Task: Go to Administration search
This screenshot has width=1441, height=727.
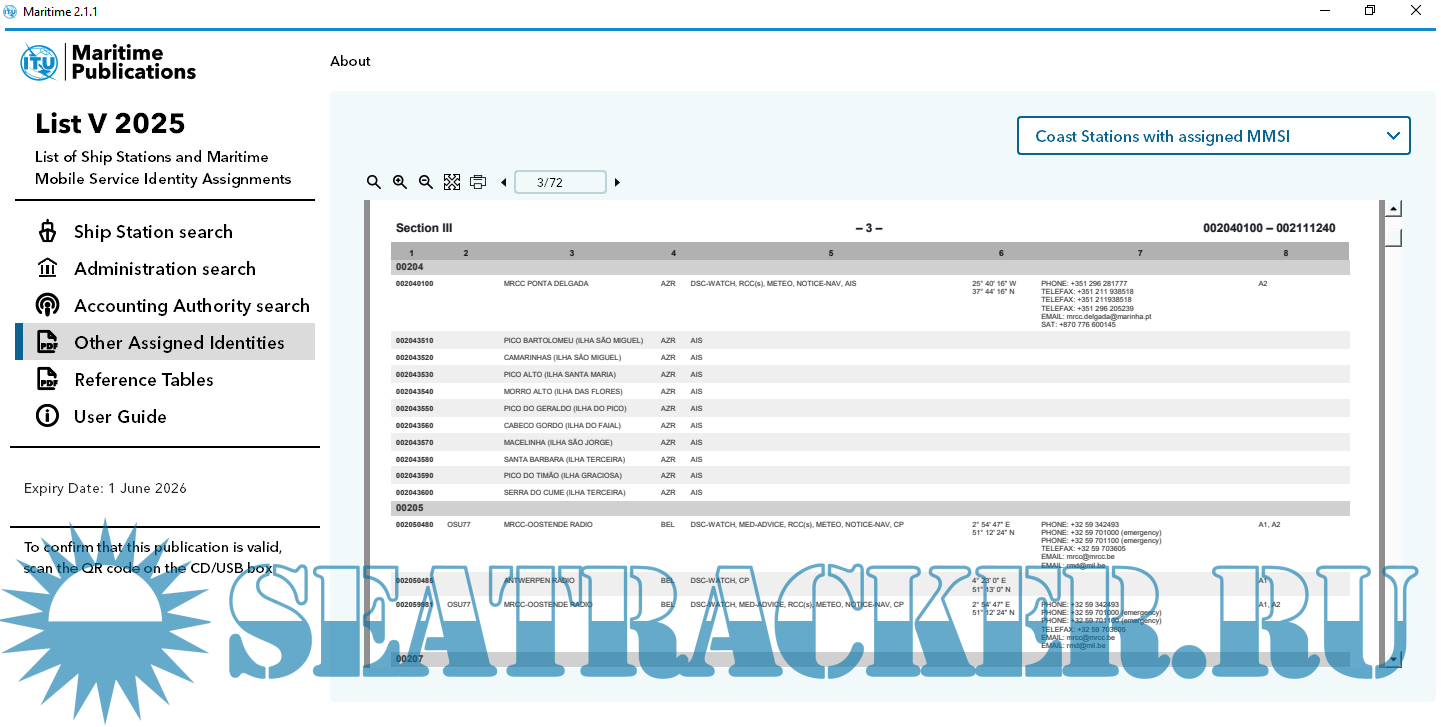Action: pos(164,269)
